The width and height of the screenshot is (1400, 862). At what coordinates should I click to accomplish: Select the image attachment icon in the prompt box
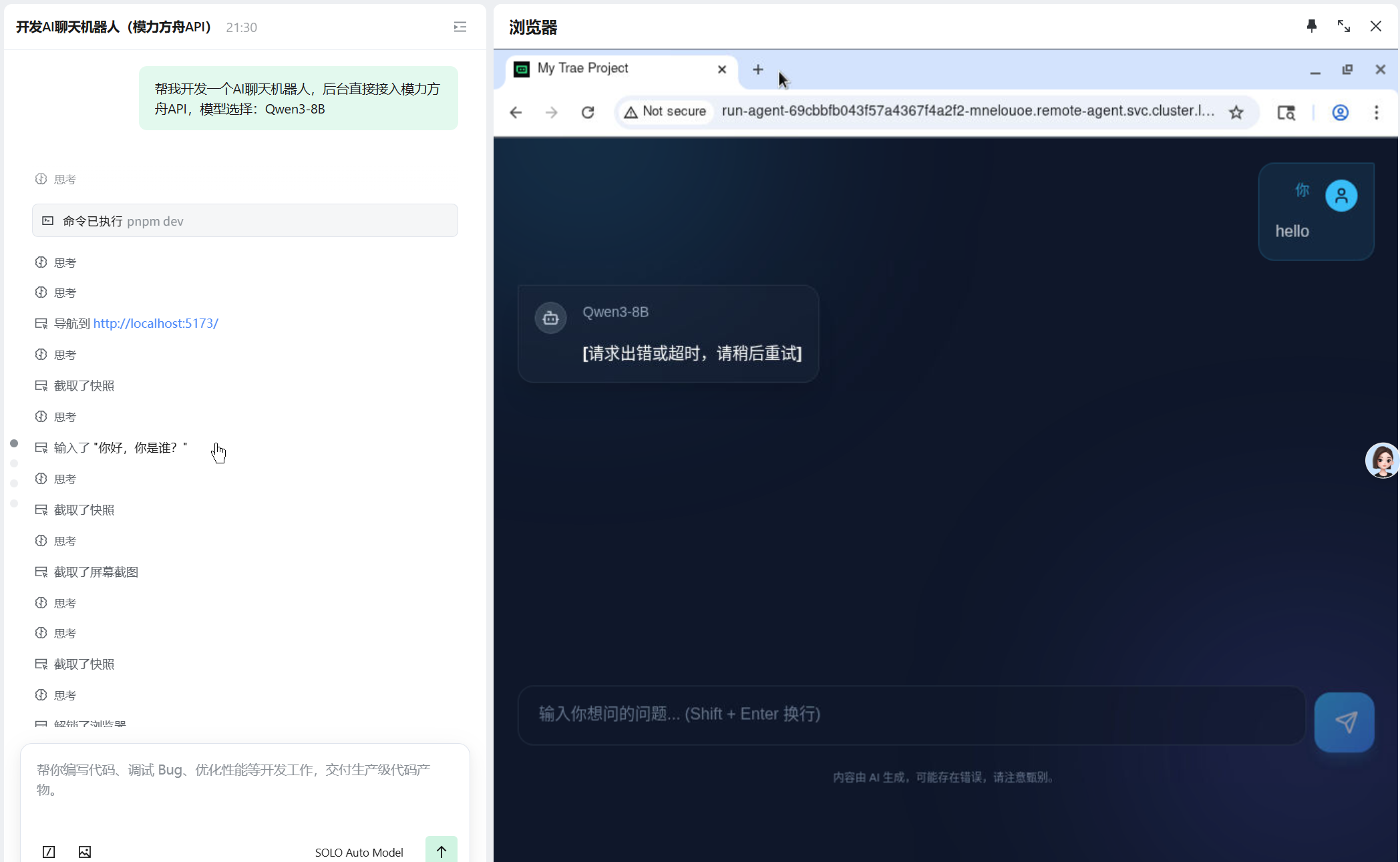(84, 852)
